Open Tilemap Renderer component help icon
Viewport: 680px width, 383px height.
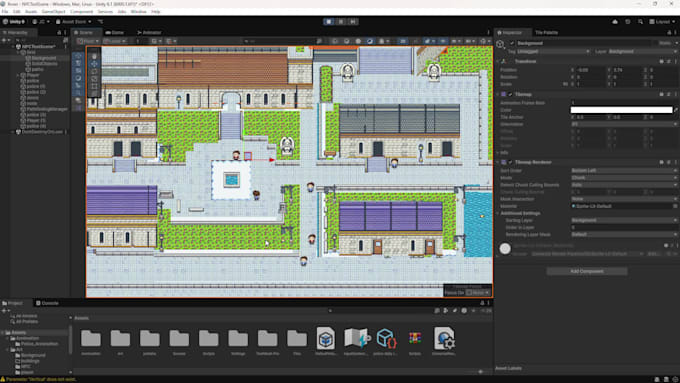tap(661, 162)
